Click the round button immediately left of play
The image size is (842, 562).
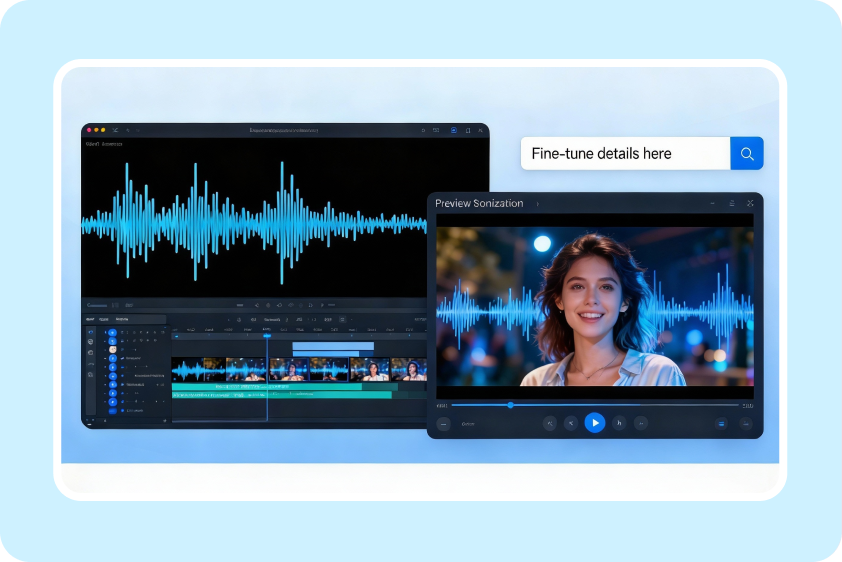(x=571, y=424)
